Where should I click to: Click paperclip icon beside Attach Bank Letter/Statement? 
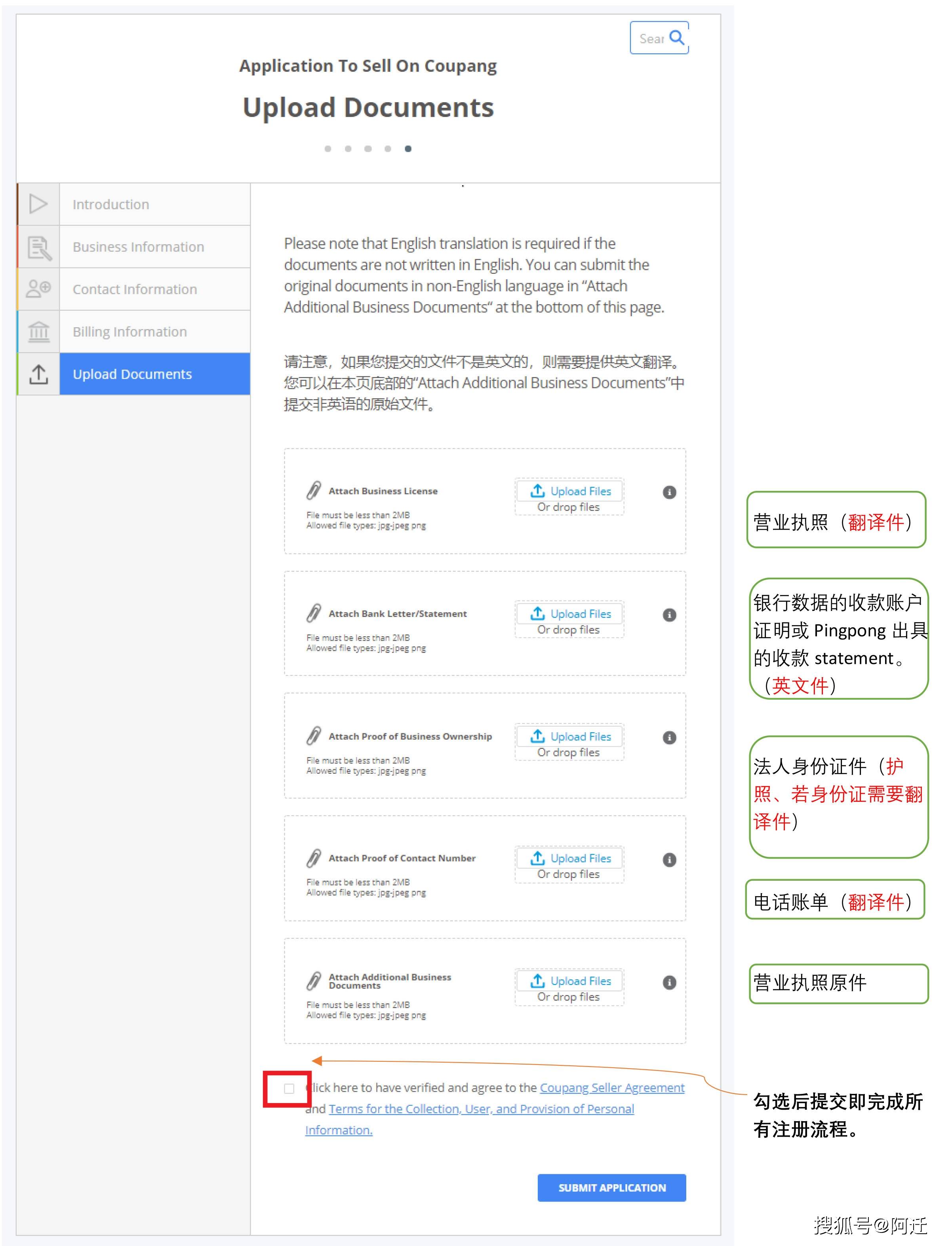(313, 613)
